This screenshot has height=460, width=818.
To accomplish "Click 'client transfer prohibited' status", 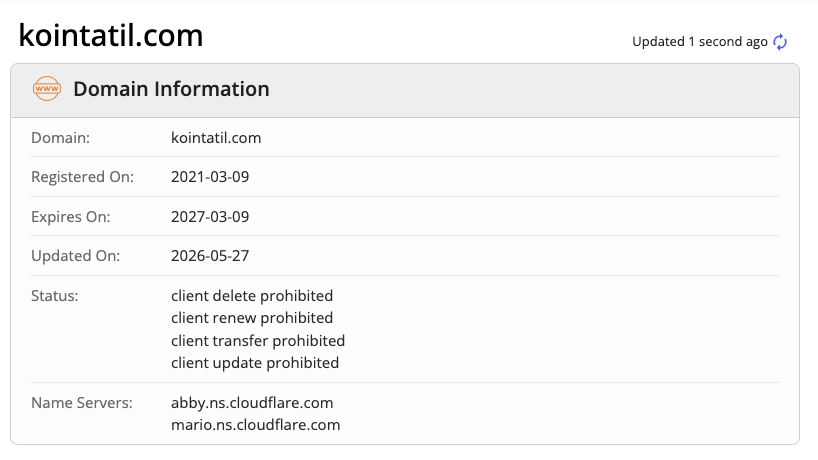I will 258,341.
